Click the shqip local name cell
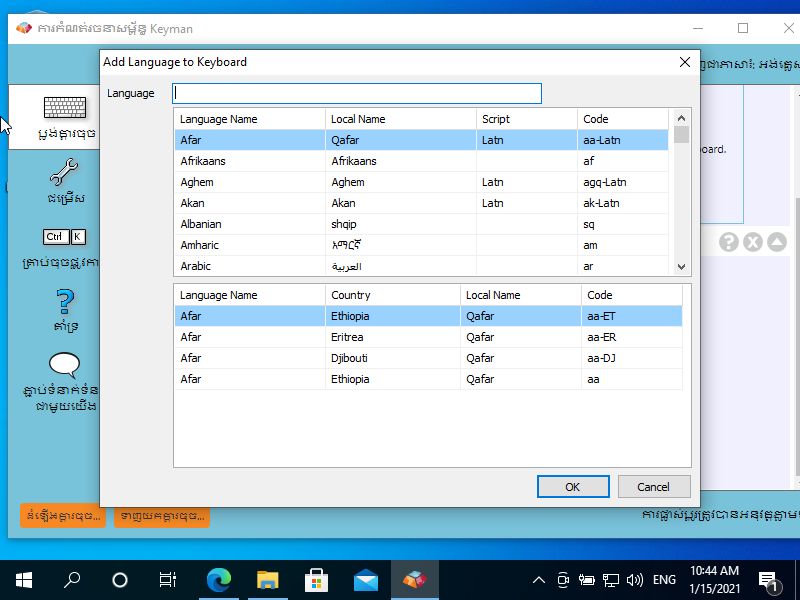 (x=401, y=223)
